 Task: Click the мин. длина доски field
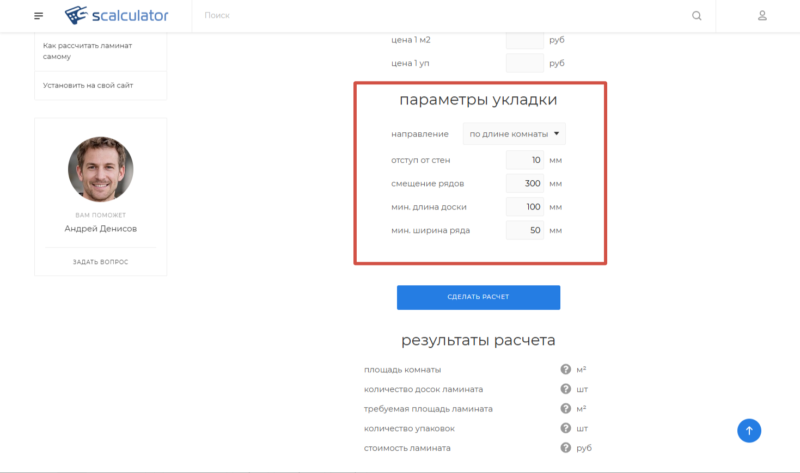(524, 207)
